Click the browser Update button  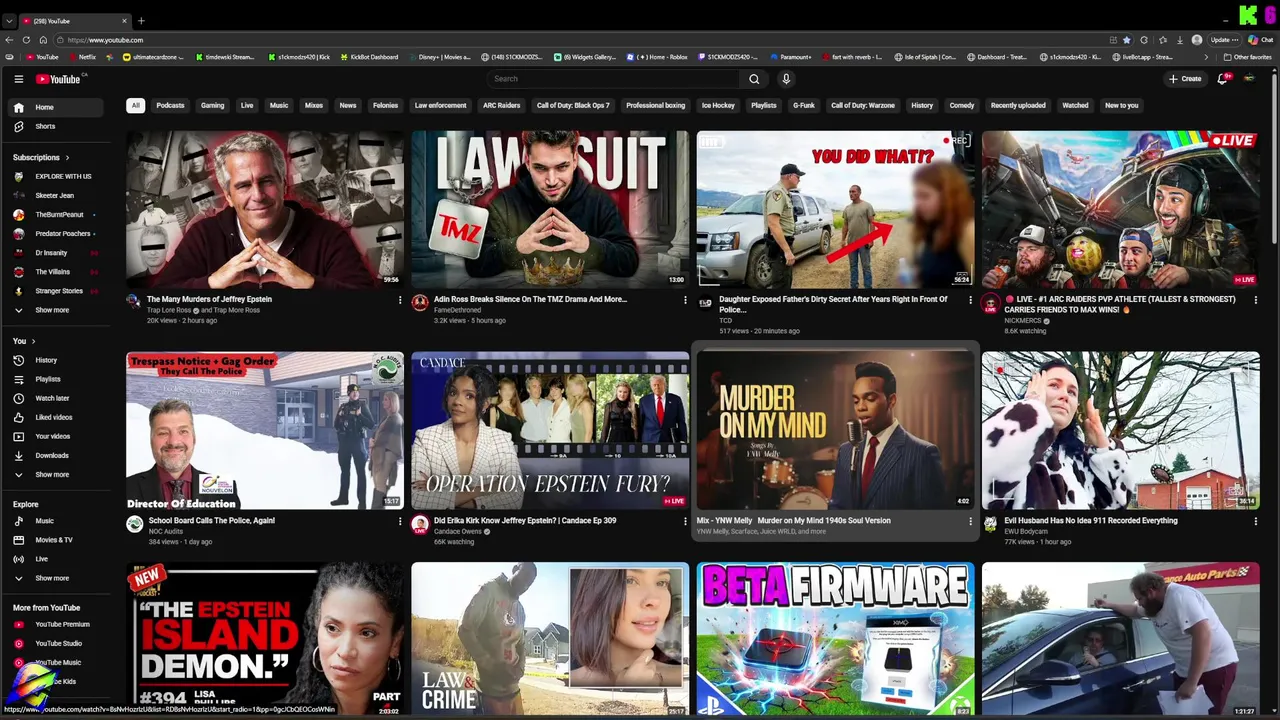(1224, 40)
